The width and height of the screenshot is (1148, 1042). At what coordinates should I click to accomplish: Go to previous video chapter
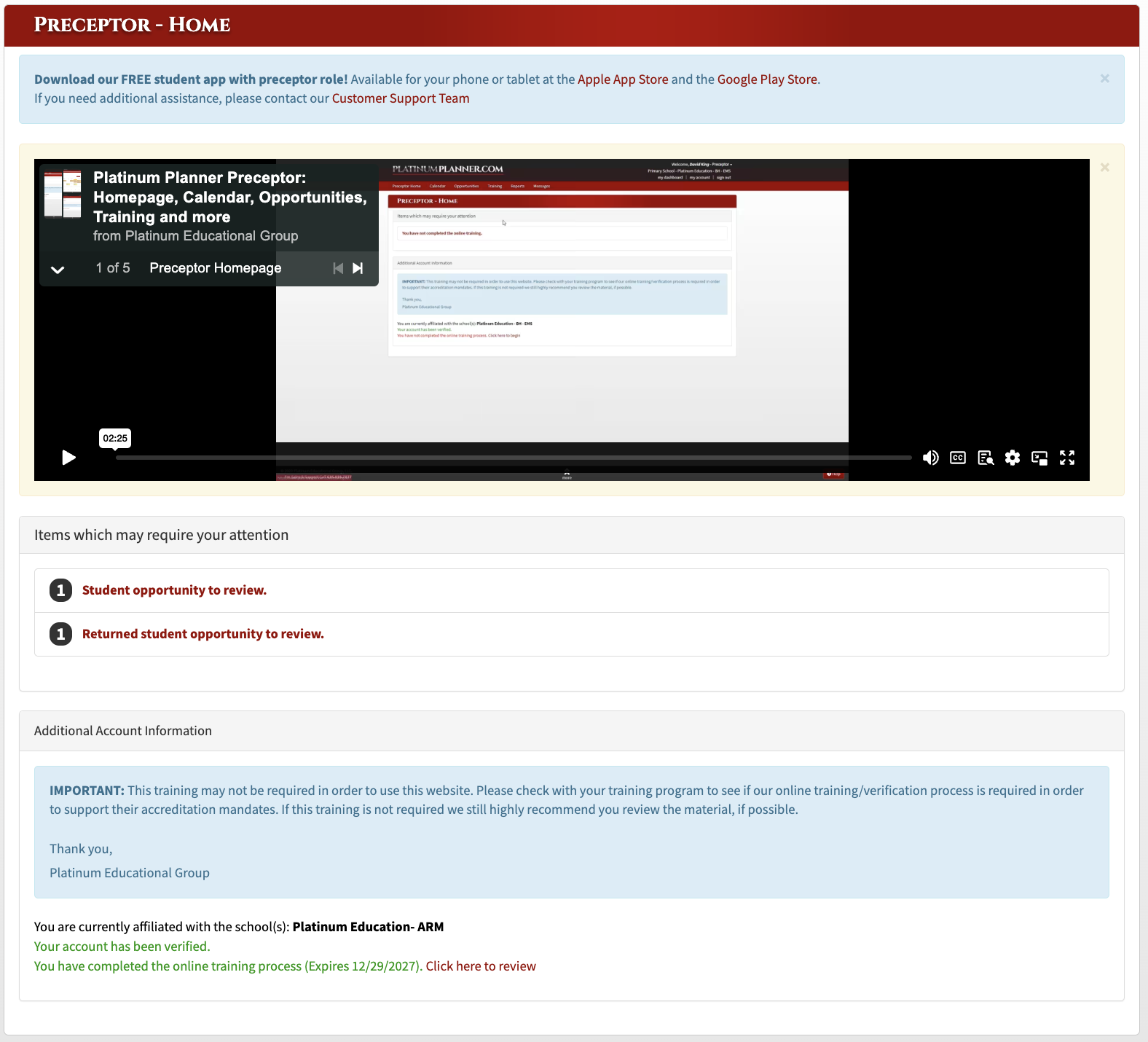[x=338, y=268]
